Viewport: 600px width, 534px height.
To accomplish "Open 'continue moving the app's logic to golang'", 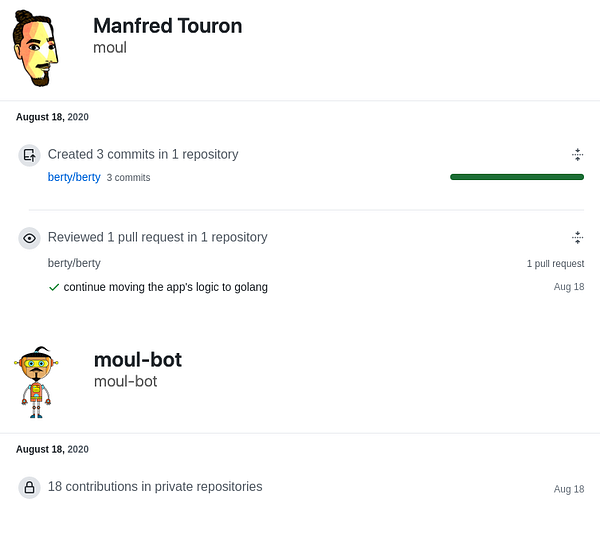I will point(165,287).
